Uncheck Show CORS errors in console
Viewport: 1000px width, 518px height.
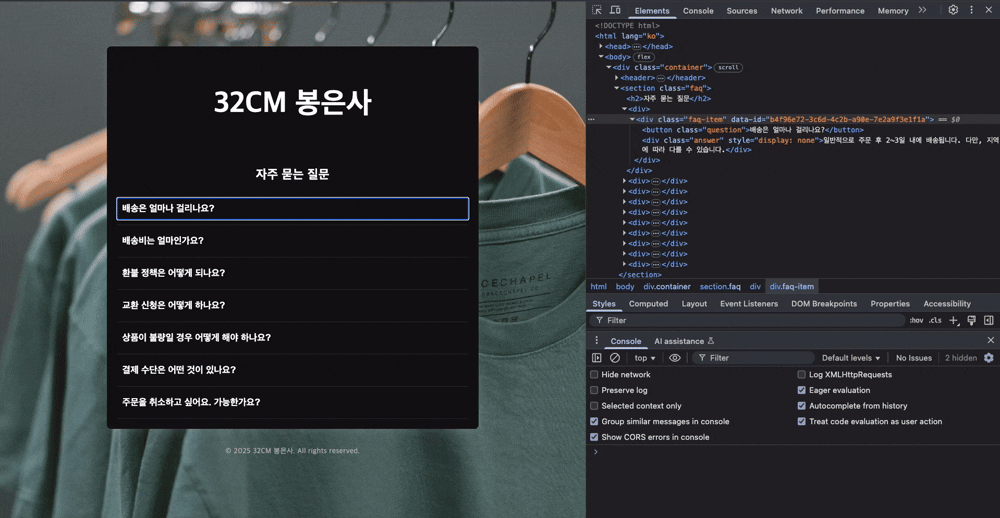point(594,437)
